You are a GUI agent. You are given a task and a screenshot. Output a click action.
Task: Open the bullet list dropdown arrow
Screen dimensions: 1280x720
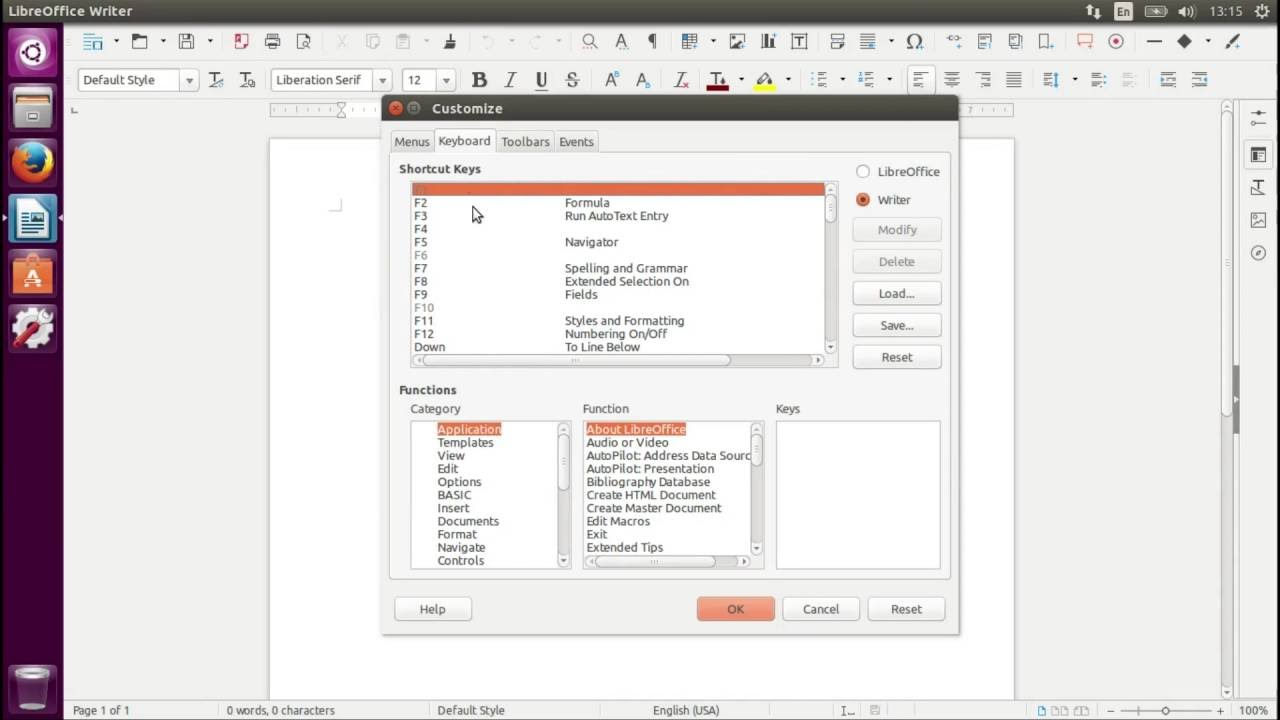pyautogui.click(x=842, y=80)
